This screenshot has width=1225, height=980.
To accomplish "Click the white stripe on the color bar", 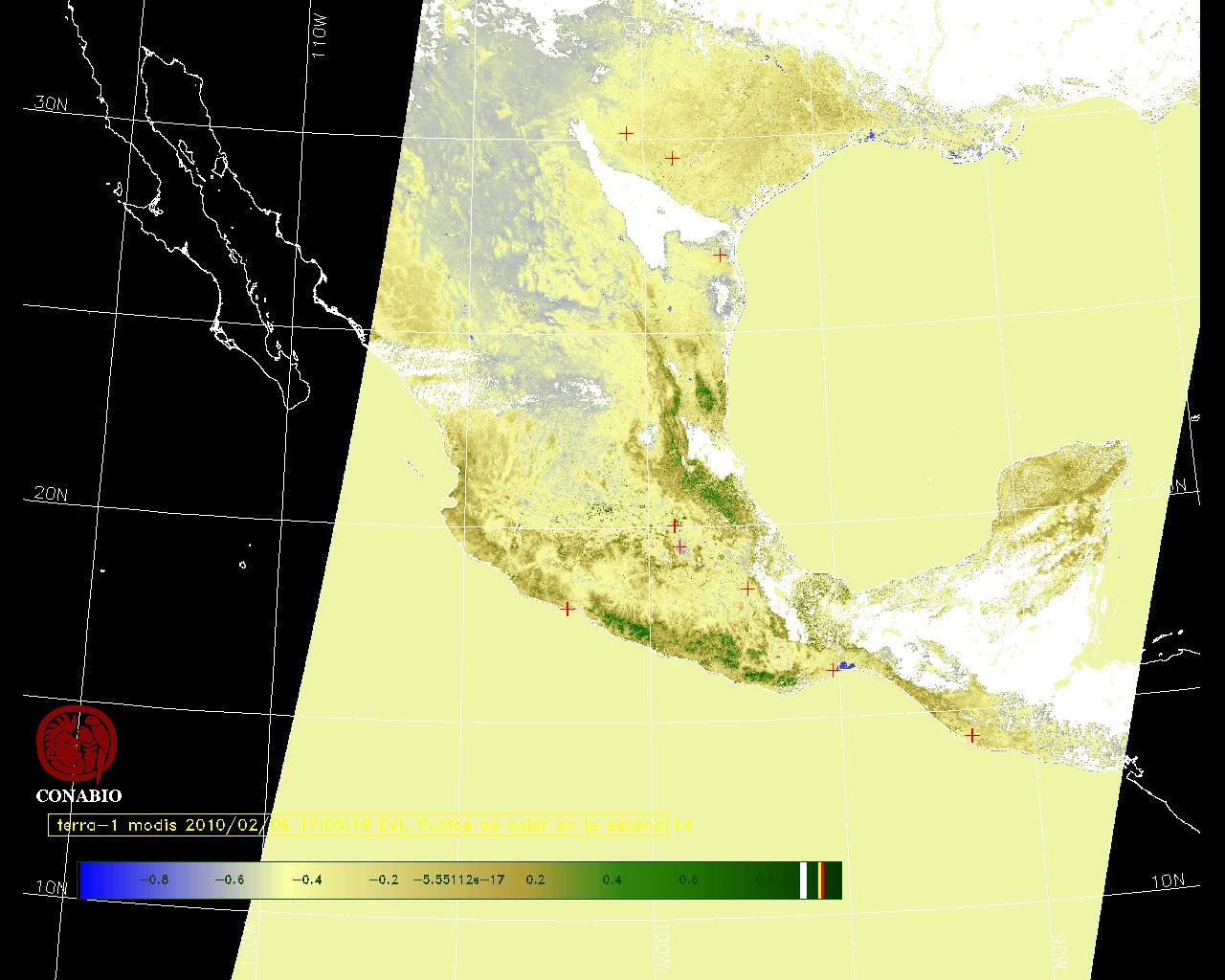I will tap(804, 880).
